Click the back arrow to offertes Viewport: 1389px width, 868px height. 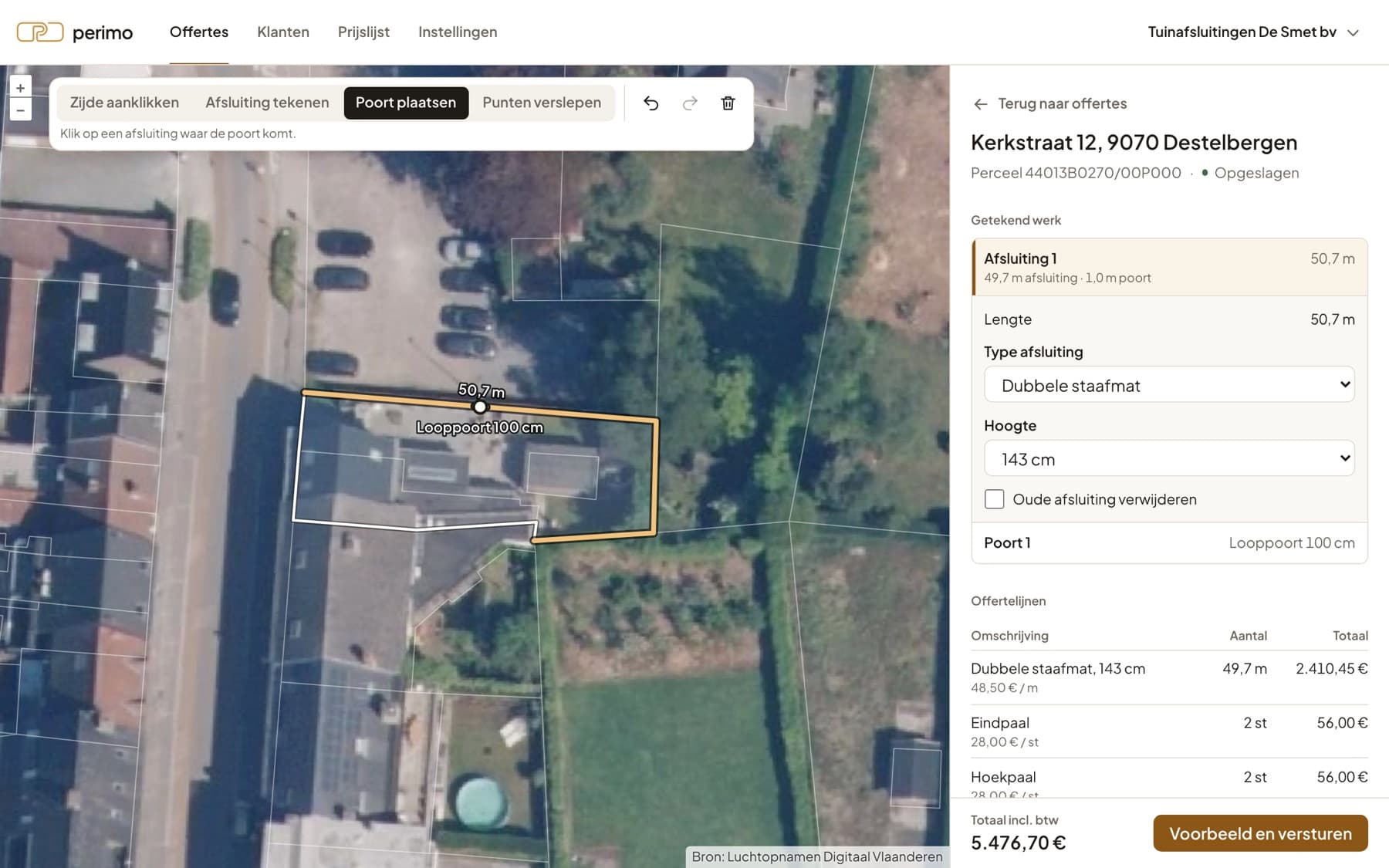click(x=981, y=104)
